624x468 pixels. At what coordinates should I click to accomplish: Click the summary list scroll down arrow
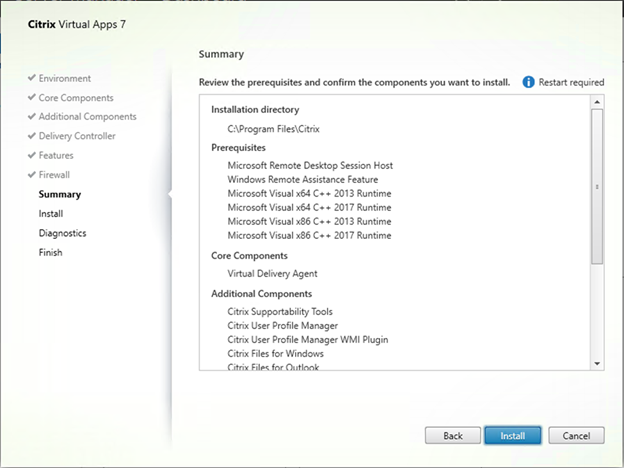pyautogui.click(x=597, y=363)
